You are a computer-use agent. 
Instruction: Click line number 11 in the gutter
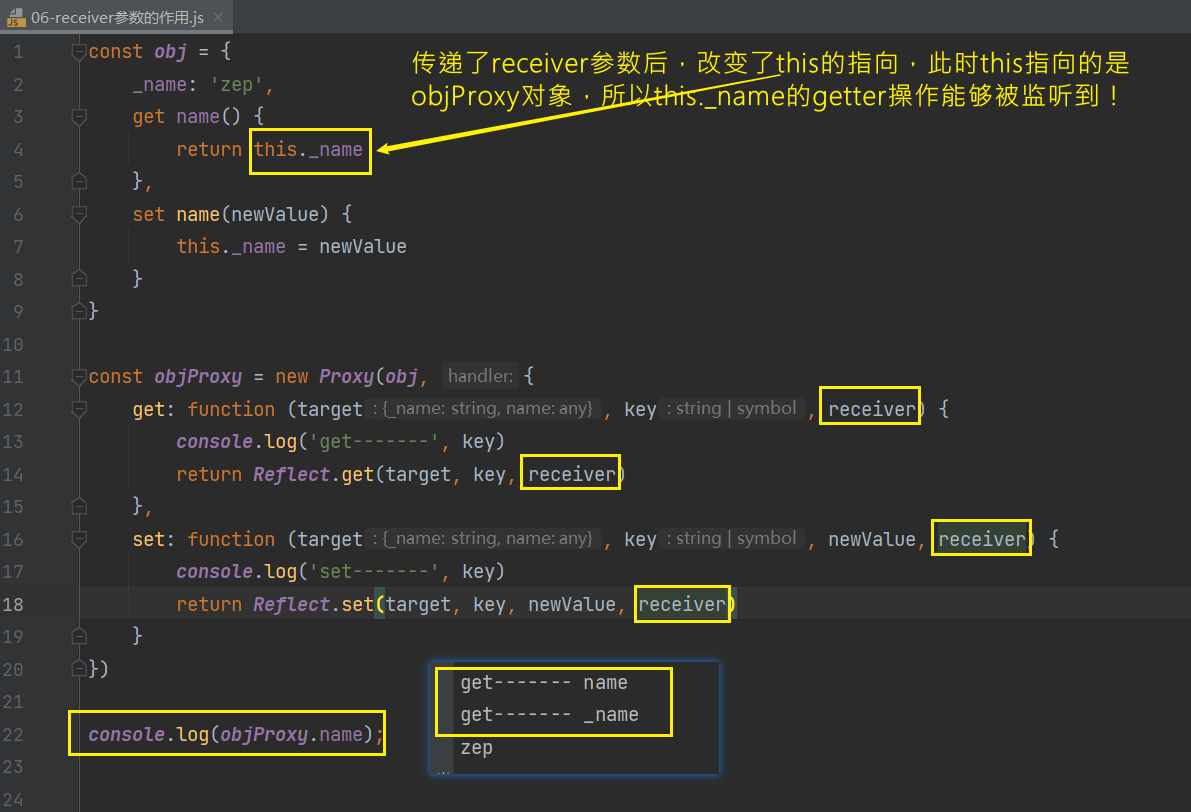pos(13,377)
